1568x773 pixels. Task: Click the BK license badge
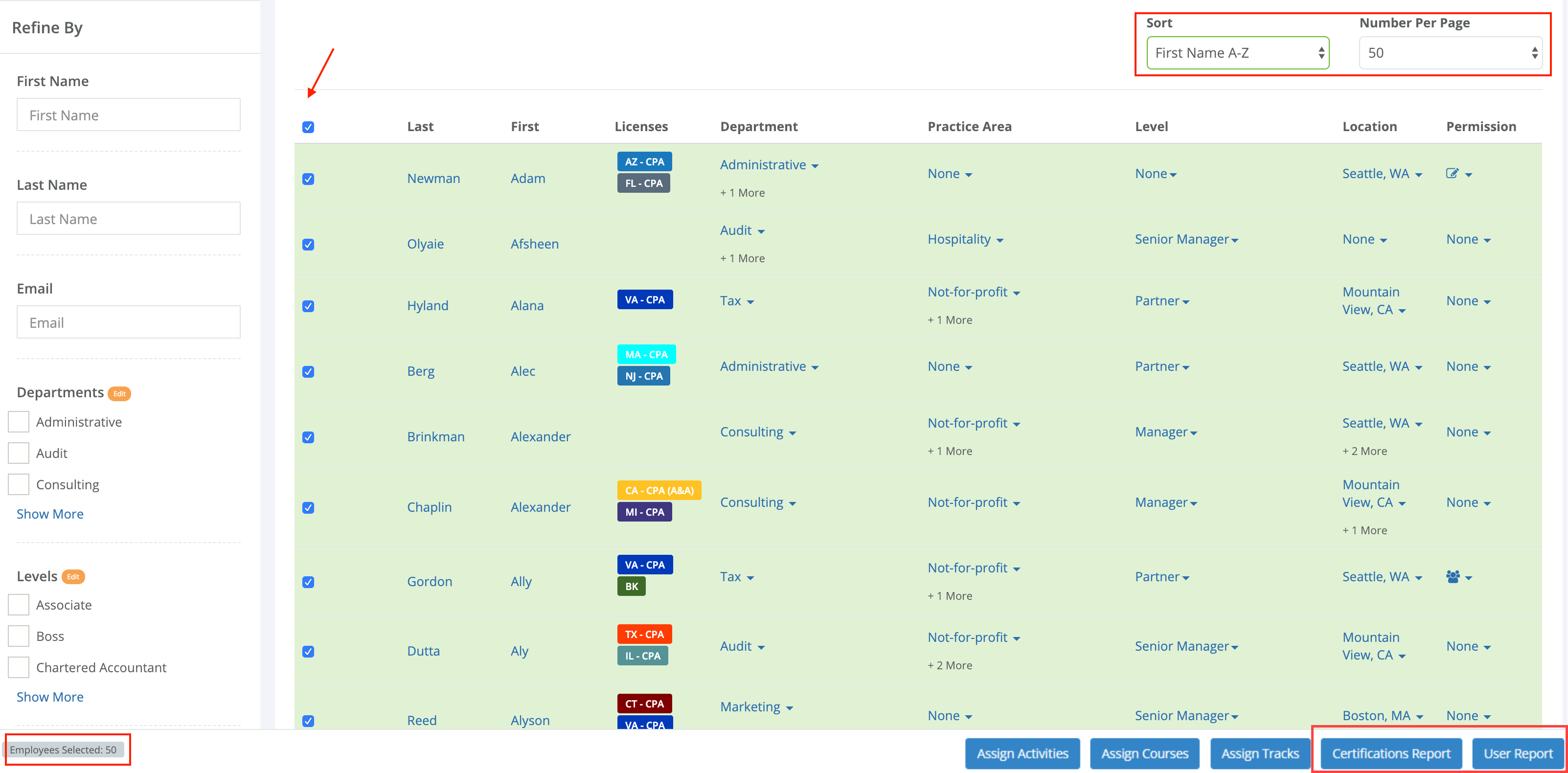[631, 586]
